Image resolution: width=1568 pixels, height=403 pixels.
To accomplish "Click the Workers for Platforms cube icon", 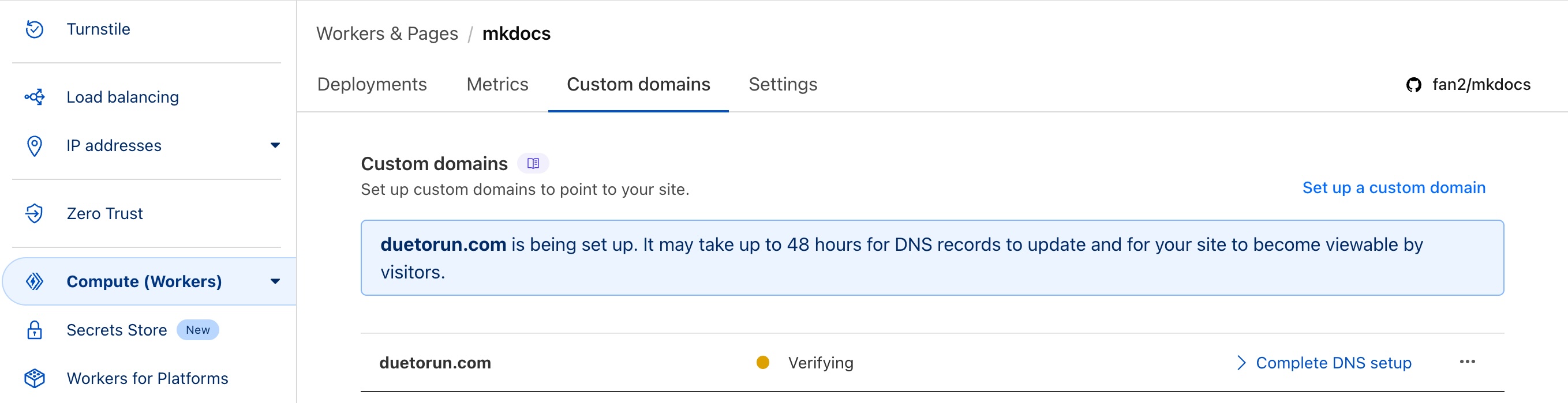I will pyautogui.click(x=34, y=378).
